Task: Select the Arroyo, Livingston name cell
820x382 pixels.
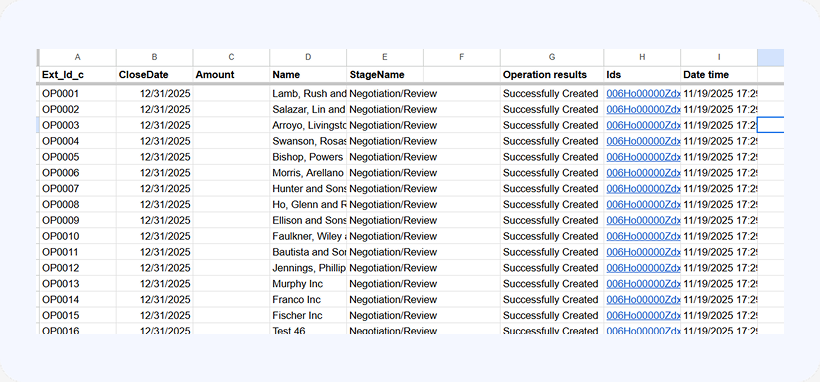Action: [x=308, y=125]
